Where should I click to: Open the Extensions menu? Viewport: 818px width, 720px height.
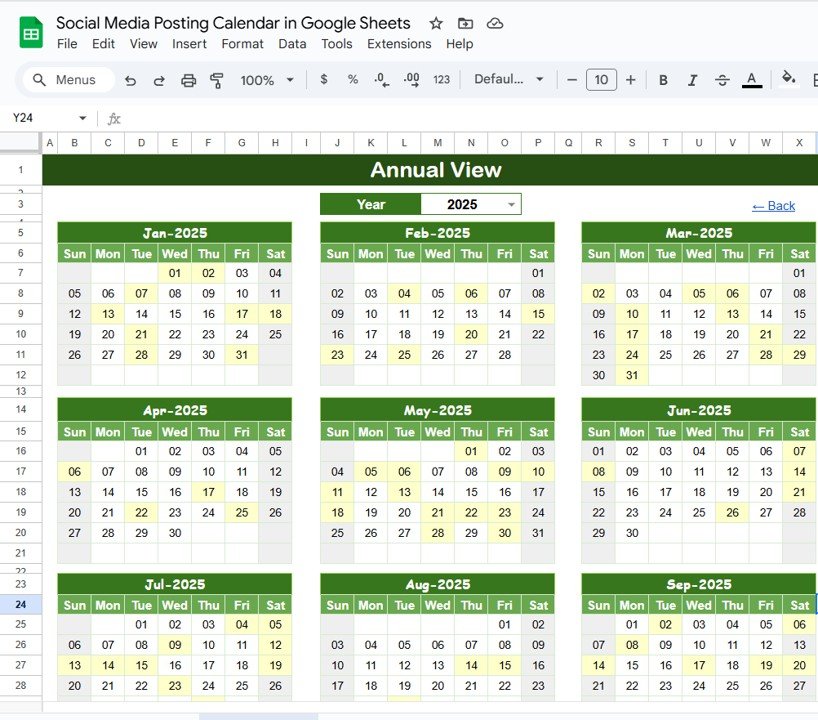coord(399,44)
